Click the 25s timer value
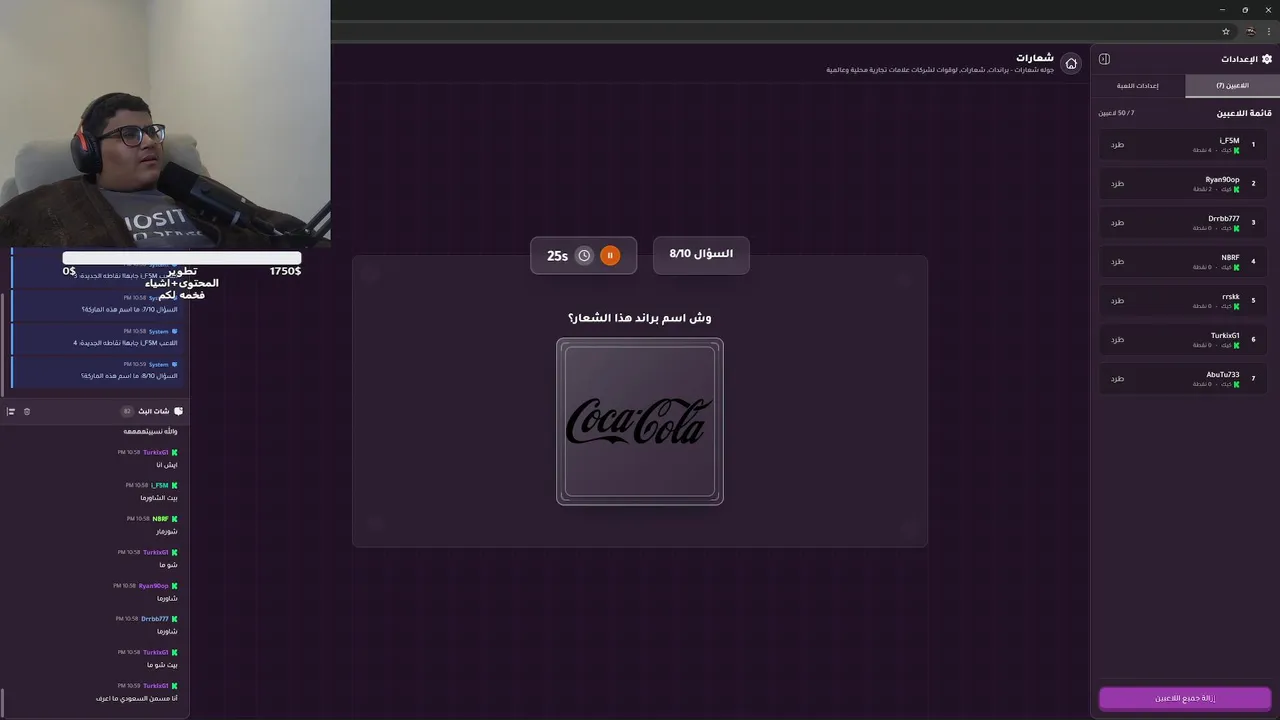The height and width of the screenshot is (720, 1280). tap(557, 256)
